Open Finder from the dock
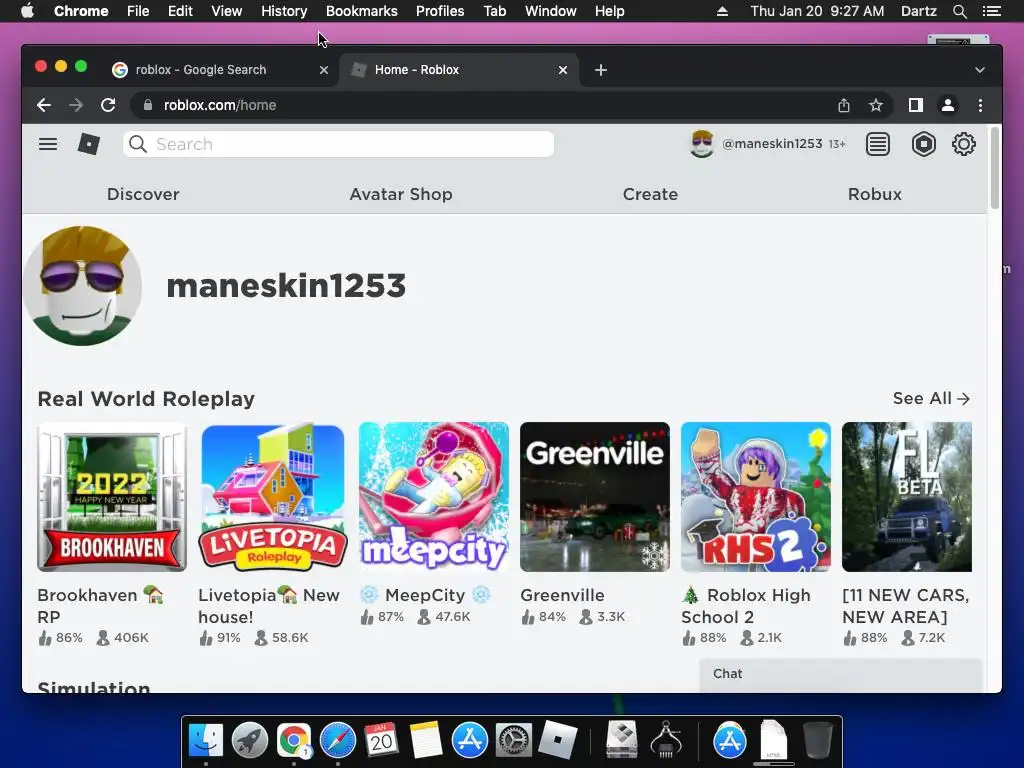Screen dimensions: 1024x768 [x=206, y=740]
